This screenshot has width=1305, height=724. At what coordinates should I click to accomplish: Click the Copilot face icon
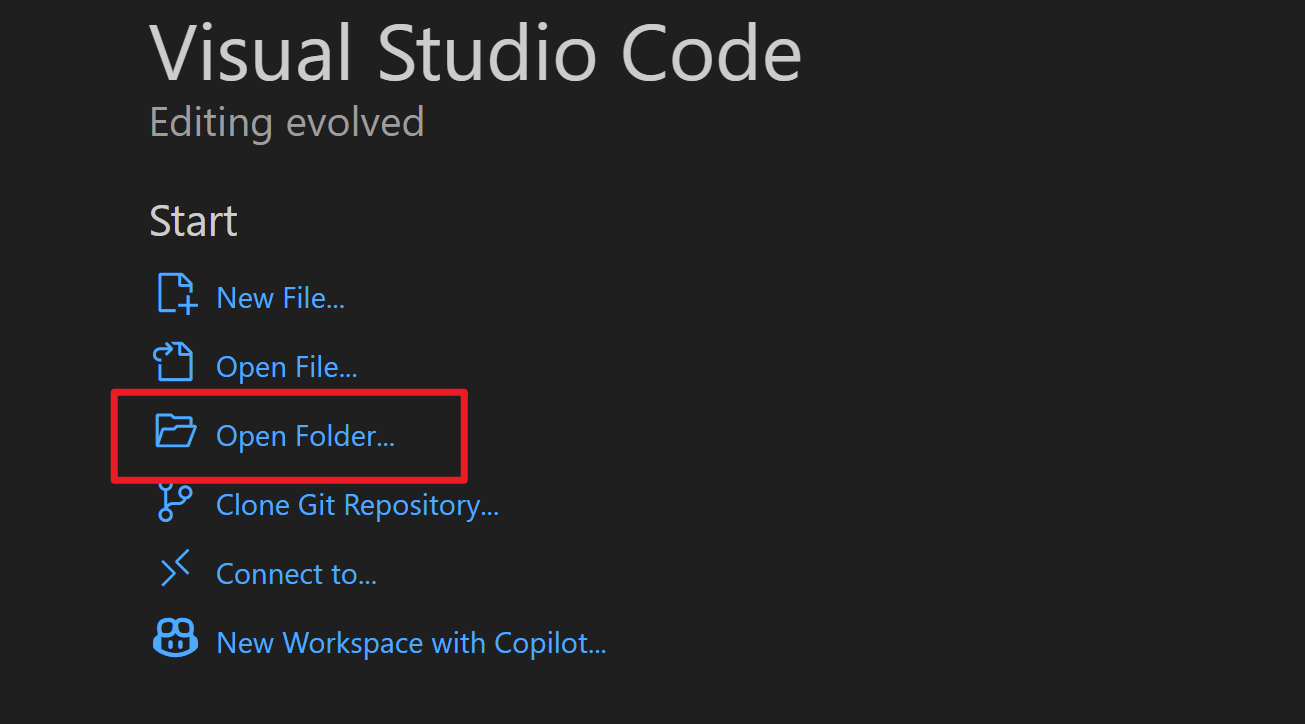point(175,638)
